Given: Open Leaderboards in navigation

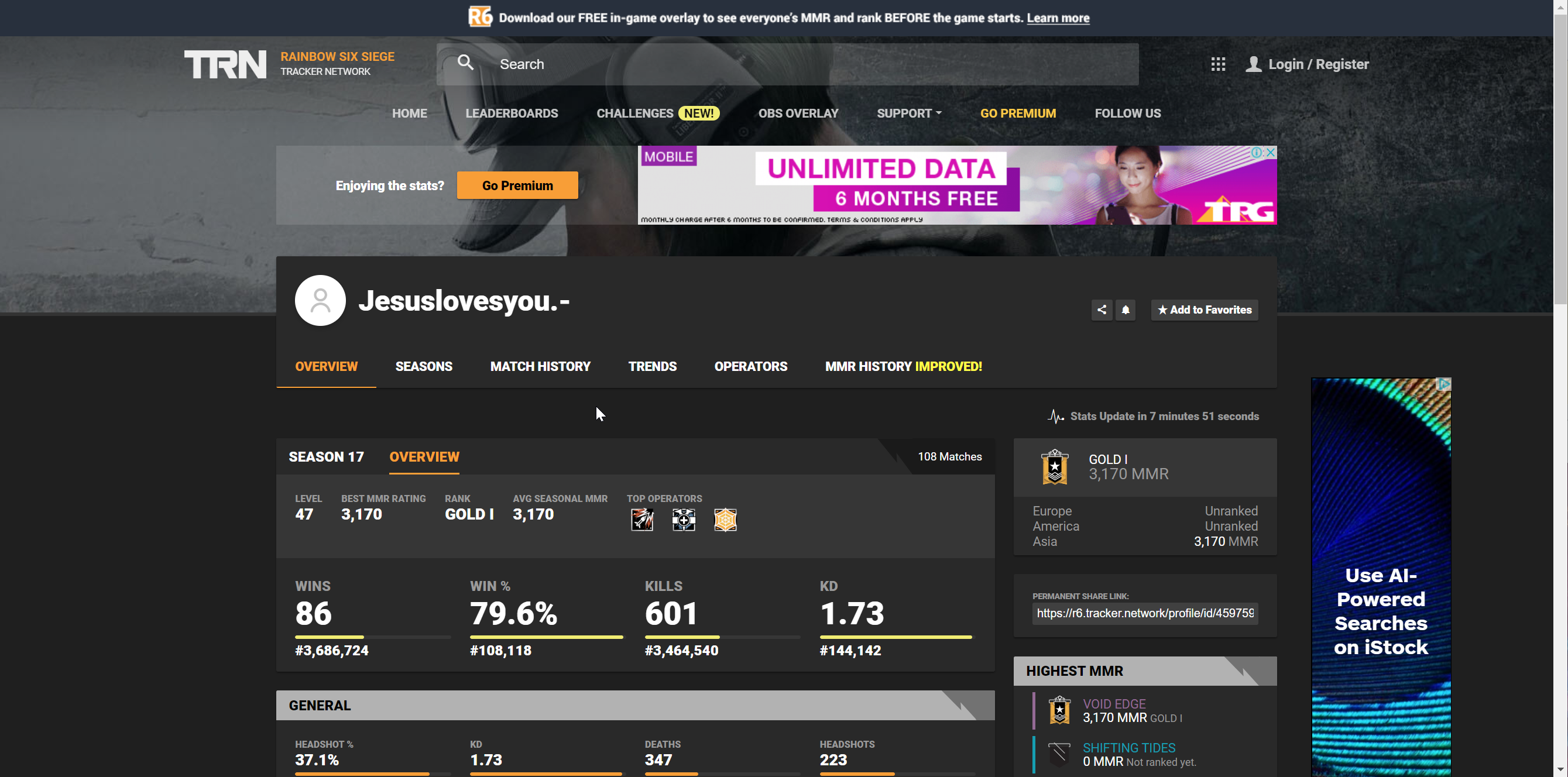Looking at the screenshot, I should pos(512,113).
